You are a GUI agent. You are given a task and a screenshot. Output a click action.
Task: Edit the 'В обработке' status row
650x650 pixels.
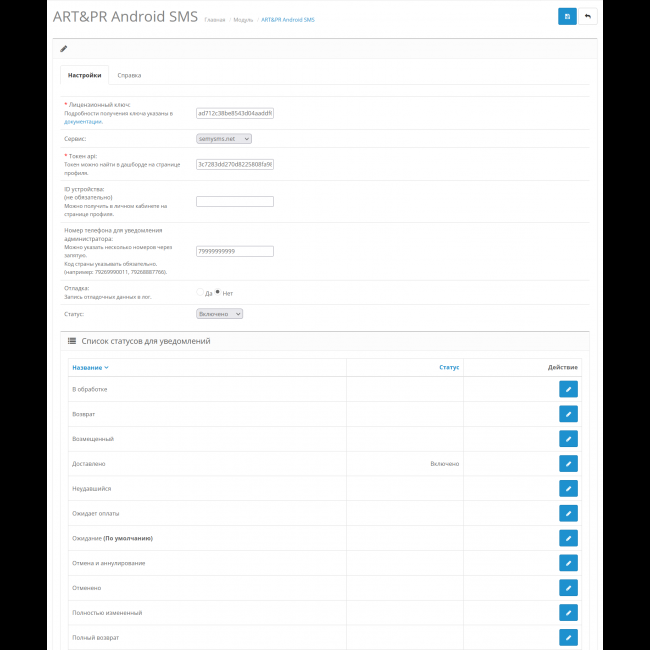click(568, 389)
